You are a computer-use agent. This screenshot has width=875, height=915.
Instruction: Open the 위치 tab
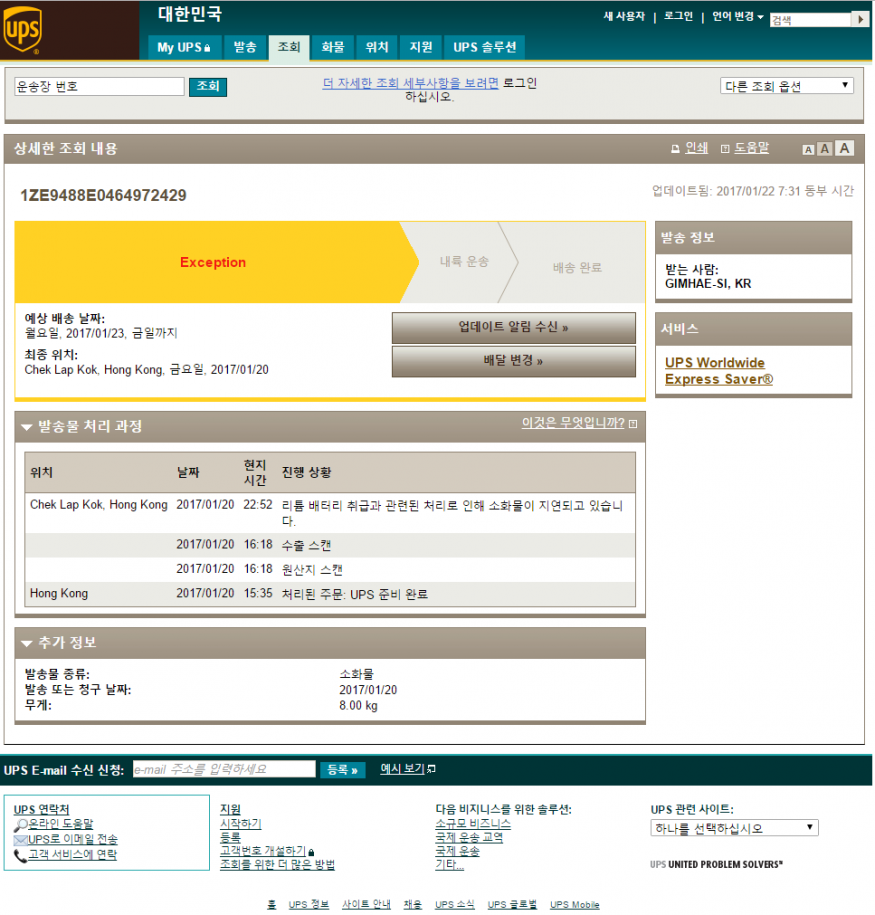coord(377,47)
